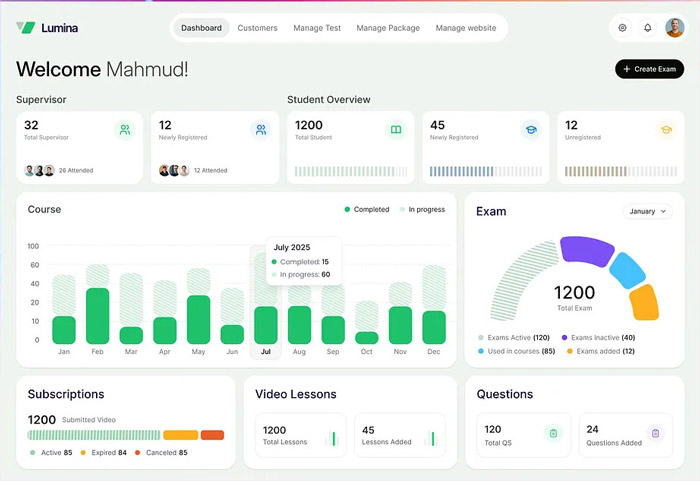The height and width of the screenshot is (481, 700).
Task: Click the Lumina logo
Action: [x=47, y=28]
